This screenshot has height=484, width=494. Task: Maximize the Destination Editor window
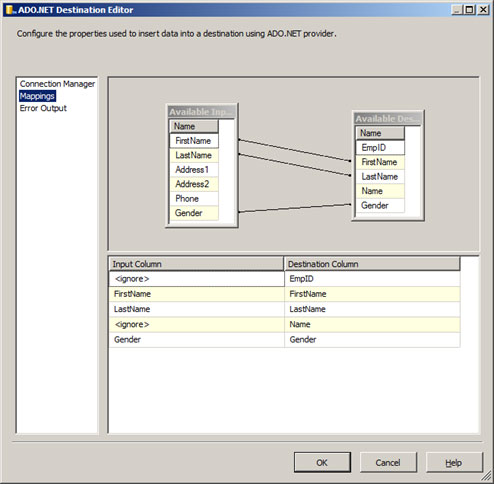click(469, 10)
